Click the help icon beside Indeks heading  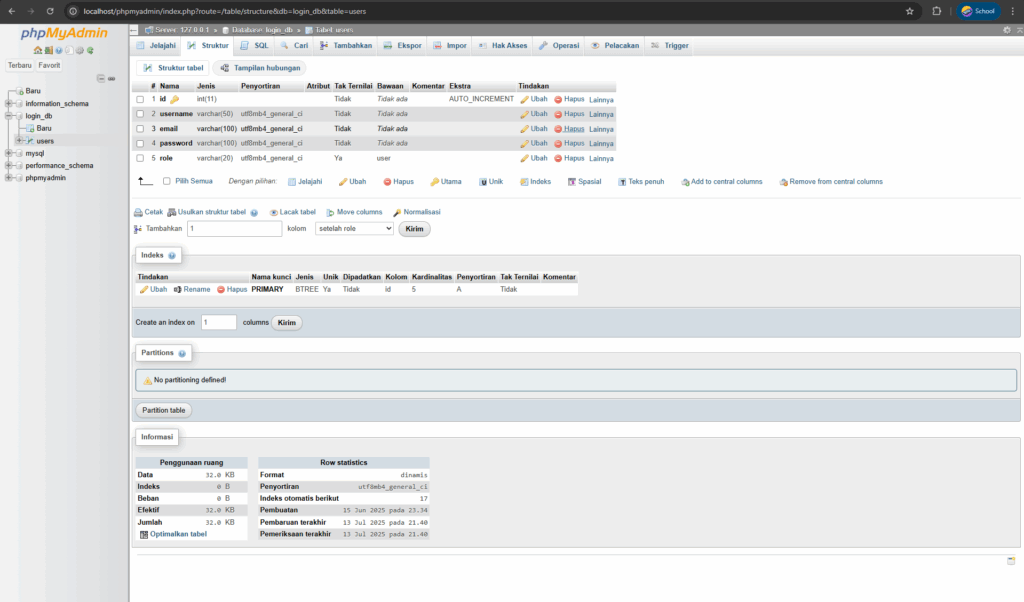pyautogui.click(x=172, y=255)
